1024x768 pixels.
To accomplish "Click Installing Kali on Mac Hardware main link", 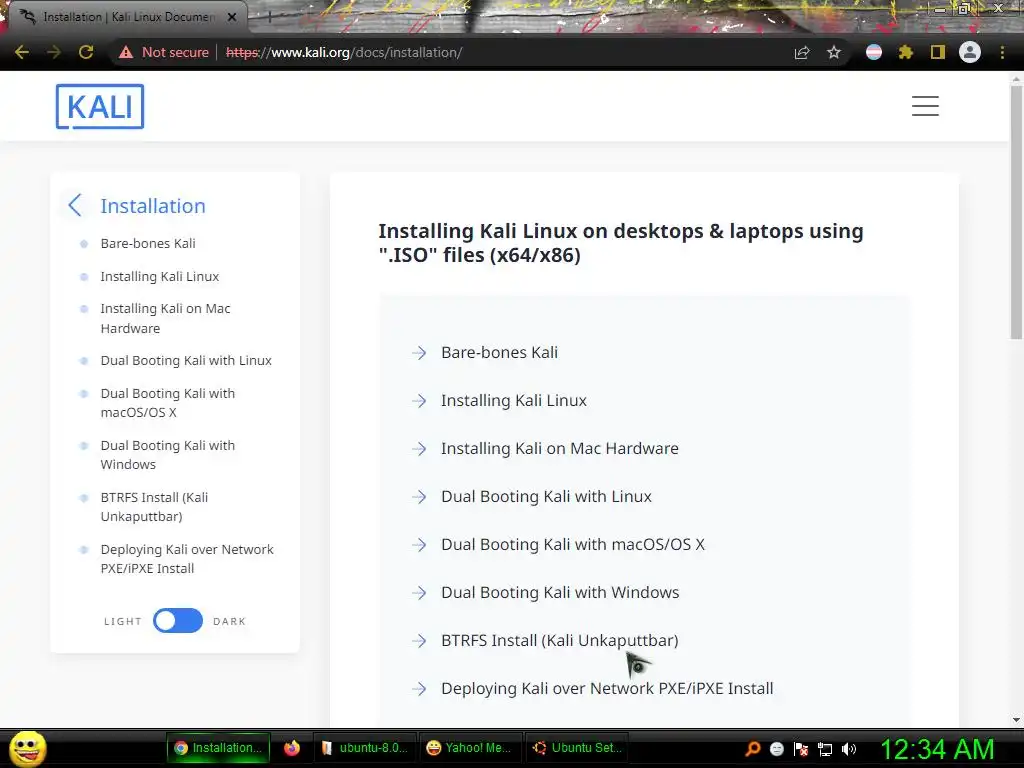I will (560, 449).
